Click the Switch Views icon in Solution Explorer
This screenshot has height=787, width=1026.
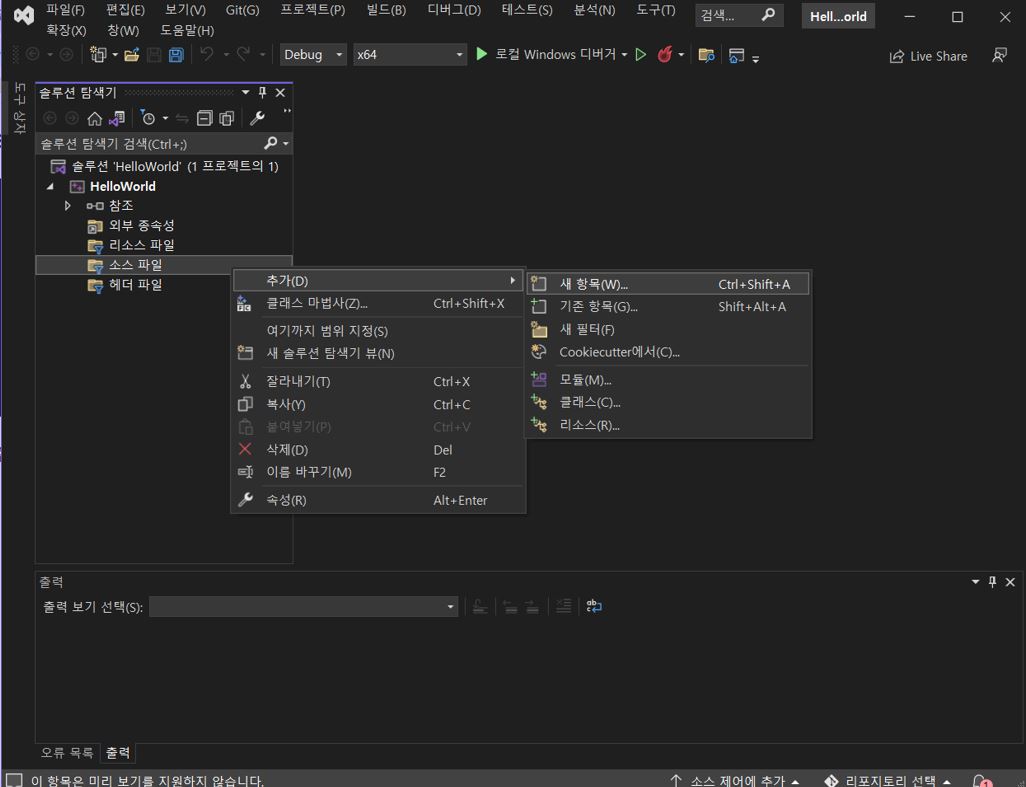[x=117, y=118]
